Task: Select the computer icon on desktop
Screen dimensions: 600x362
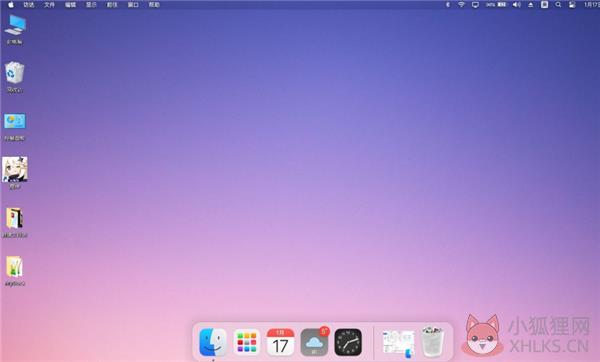Action: click(x=15, y=29)
